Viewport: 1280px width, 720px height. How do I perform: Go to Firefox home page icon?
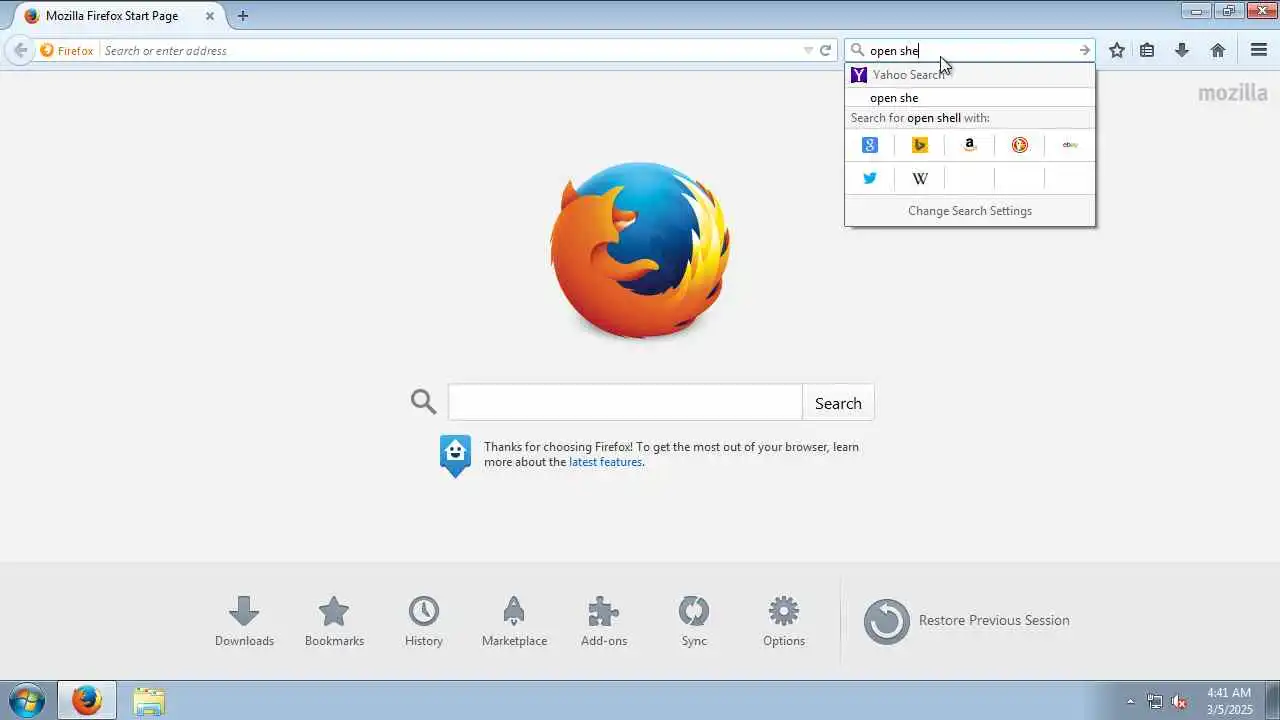[x=1218, y=50]
